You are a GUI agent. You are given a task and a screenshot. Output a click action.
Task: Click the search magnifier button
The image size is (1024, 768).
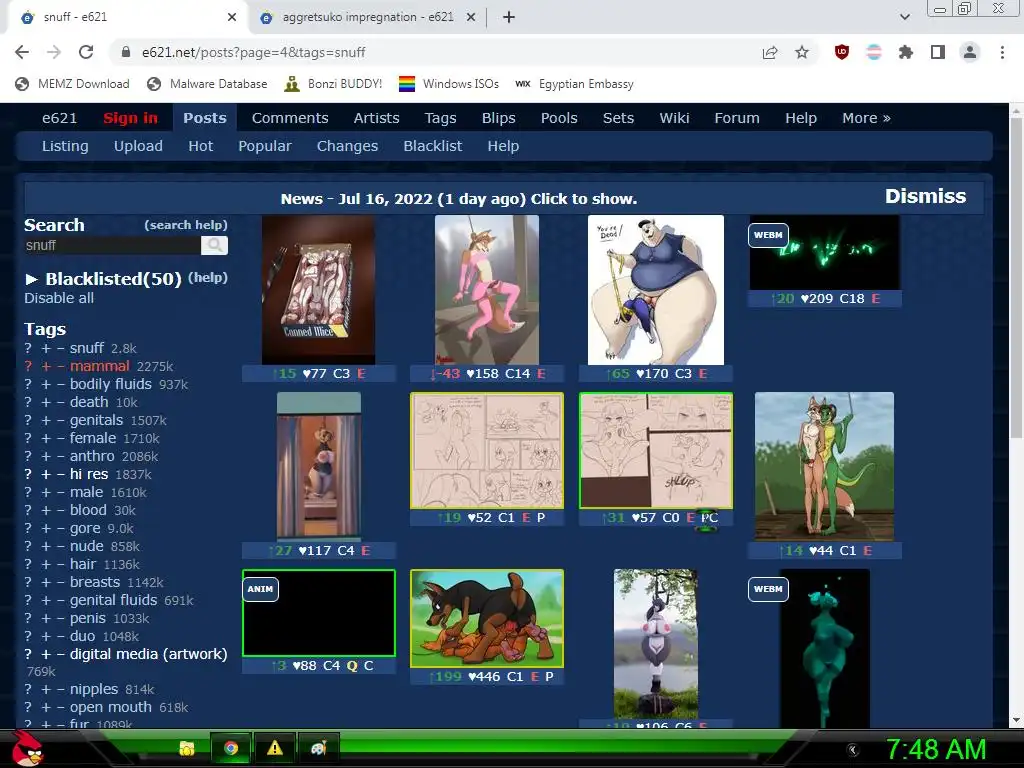point(214,246)
